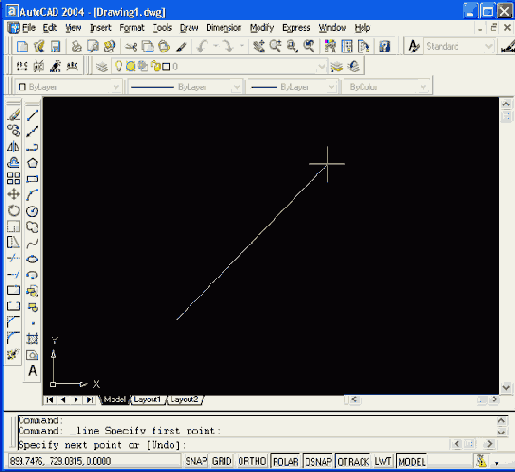This screenshot has width=515, height=472.
Task: Toggle GRID display in status bar
Action: point(221,461)
